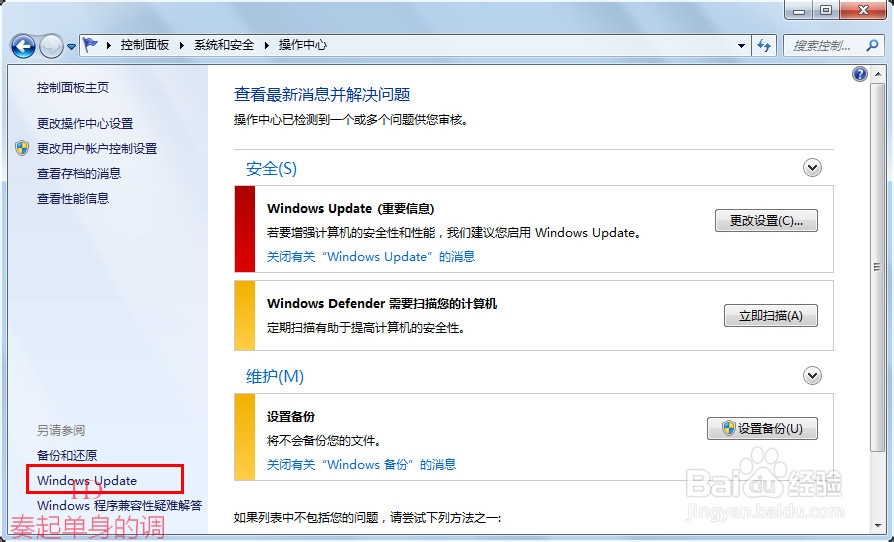Click 更改设置(C)... button
894x542 pixels.
766,221
